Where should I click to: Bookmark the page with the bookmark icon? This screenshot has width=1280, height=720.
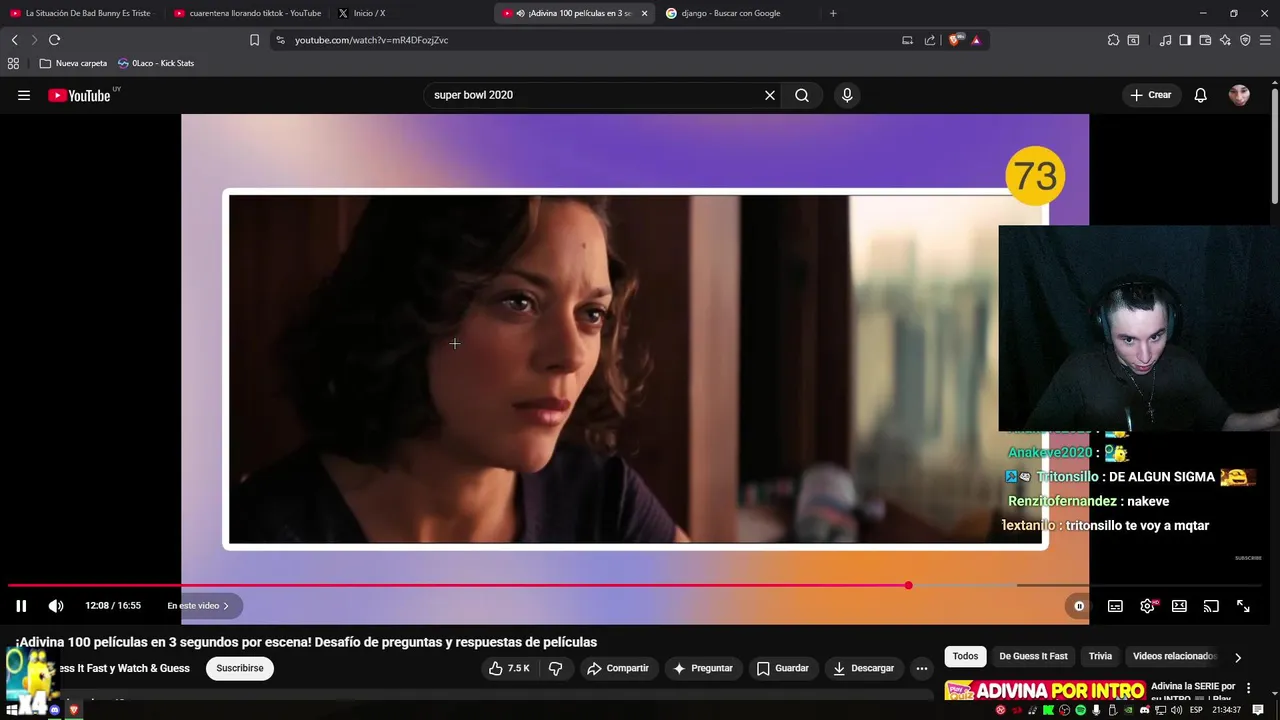coord(254,40)
